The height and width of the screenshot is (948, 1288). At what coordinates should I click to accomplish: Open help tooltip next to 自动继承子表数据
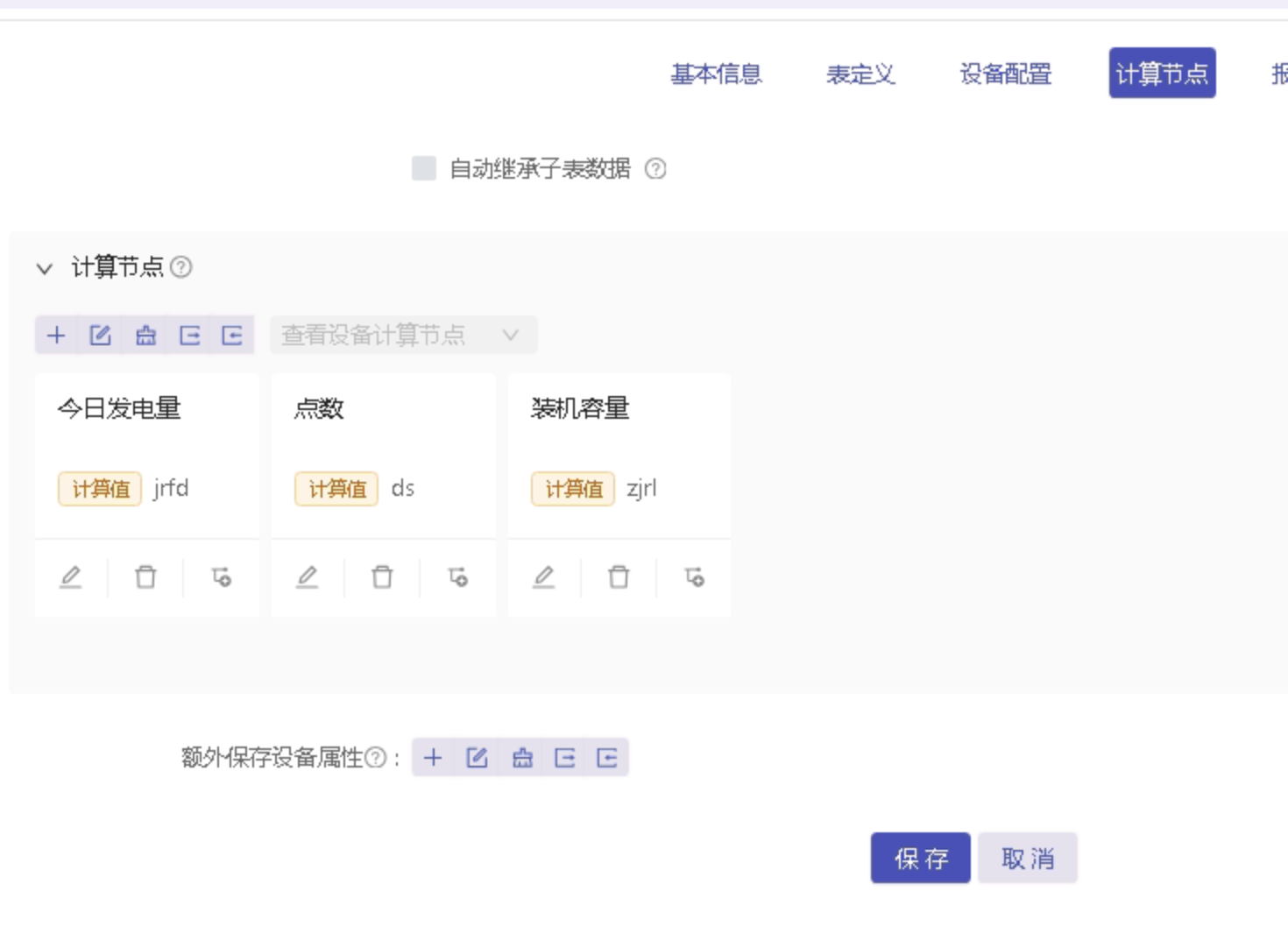coord(655,168)
